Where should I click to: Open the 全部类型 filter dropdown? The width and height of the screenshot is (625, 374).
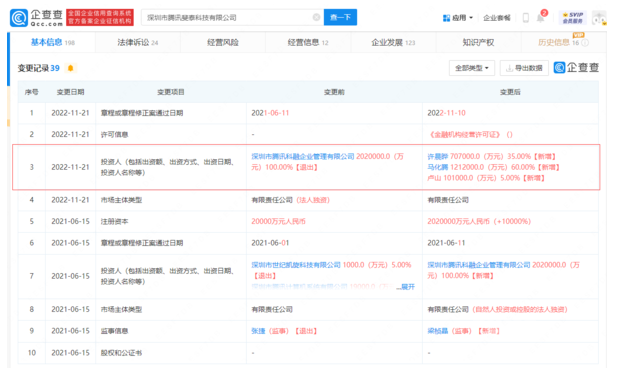point(472,68)
